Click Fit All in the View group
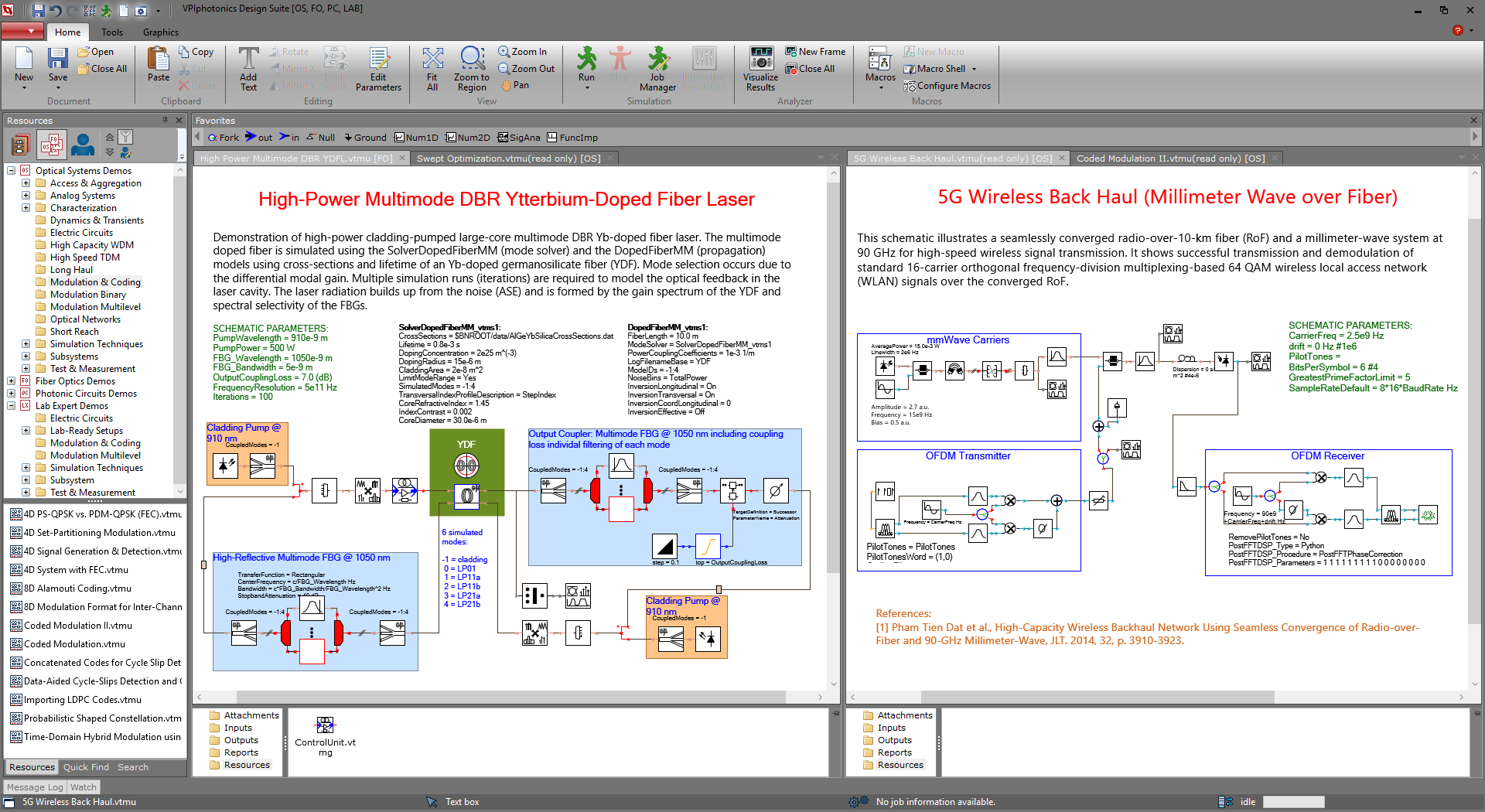Viewport: 1485px width, 812px height. (432, 69)
